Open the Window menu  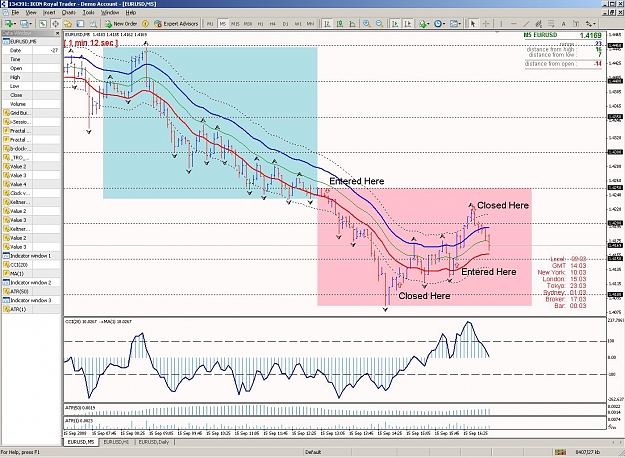click(x=110, y=13)
